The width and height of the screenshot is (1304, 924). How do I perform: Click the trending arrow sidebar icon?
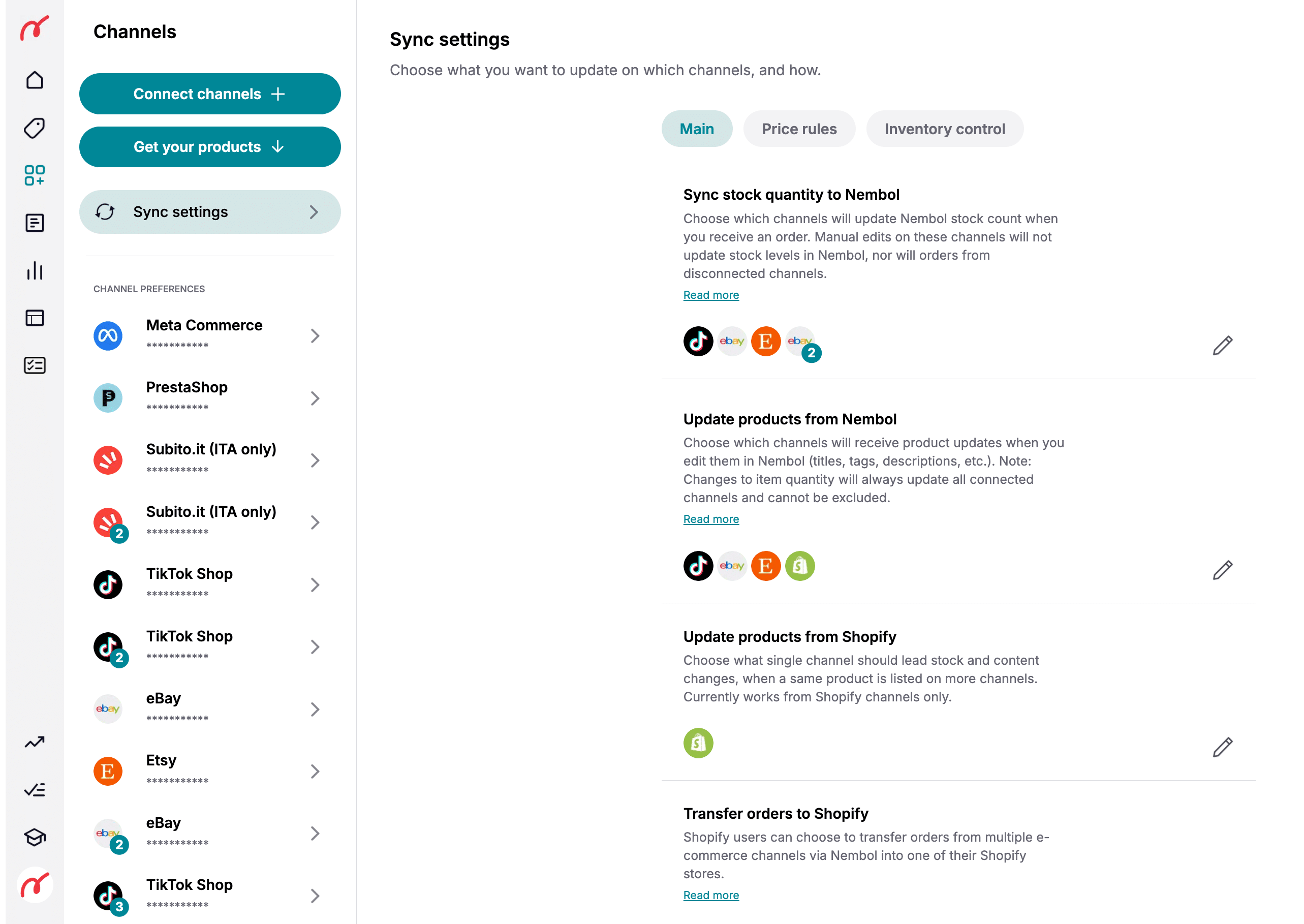(35, 742)
